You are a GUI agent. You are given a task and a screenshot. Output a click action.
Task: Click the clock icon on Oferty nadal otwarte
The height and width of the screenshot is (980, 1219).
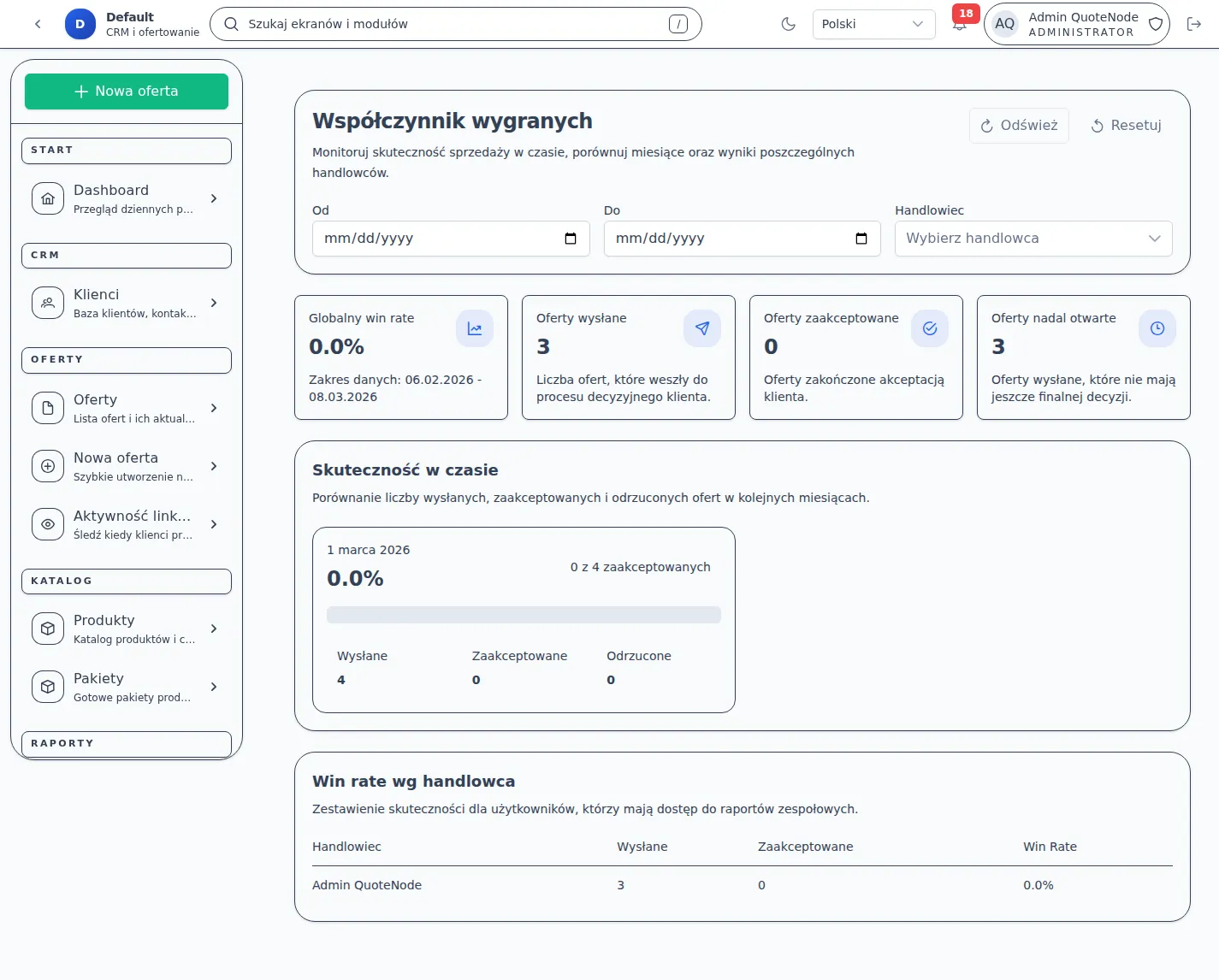pos(1157,328)
